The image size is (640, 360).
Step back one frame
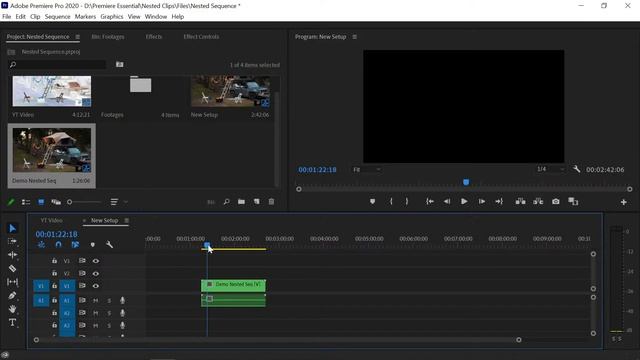pos(447,202)
